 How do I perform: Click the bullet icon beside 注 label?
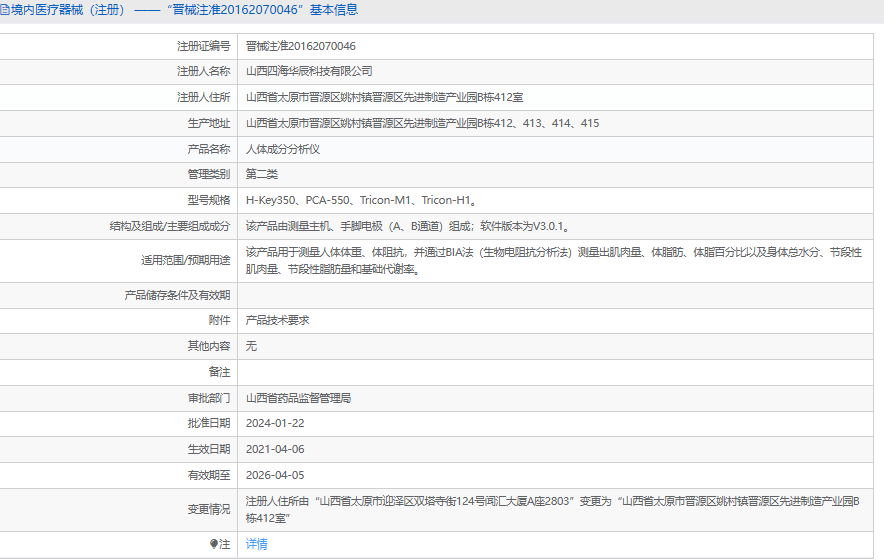click(x=213, y=544)
